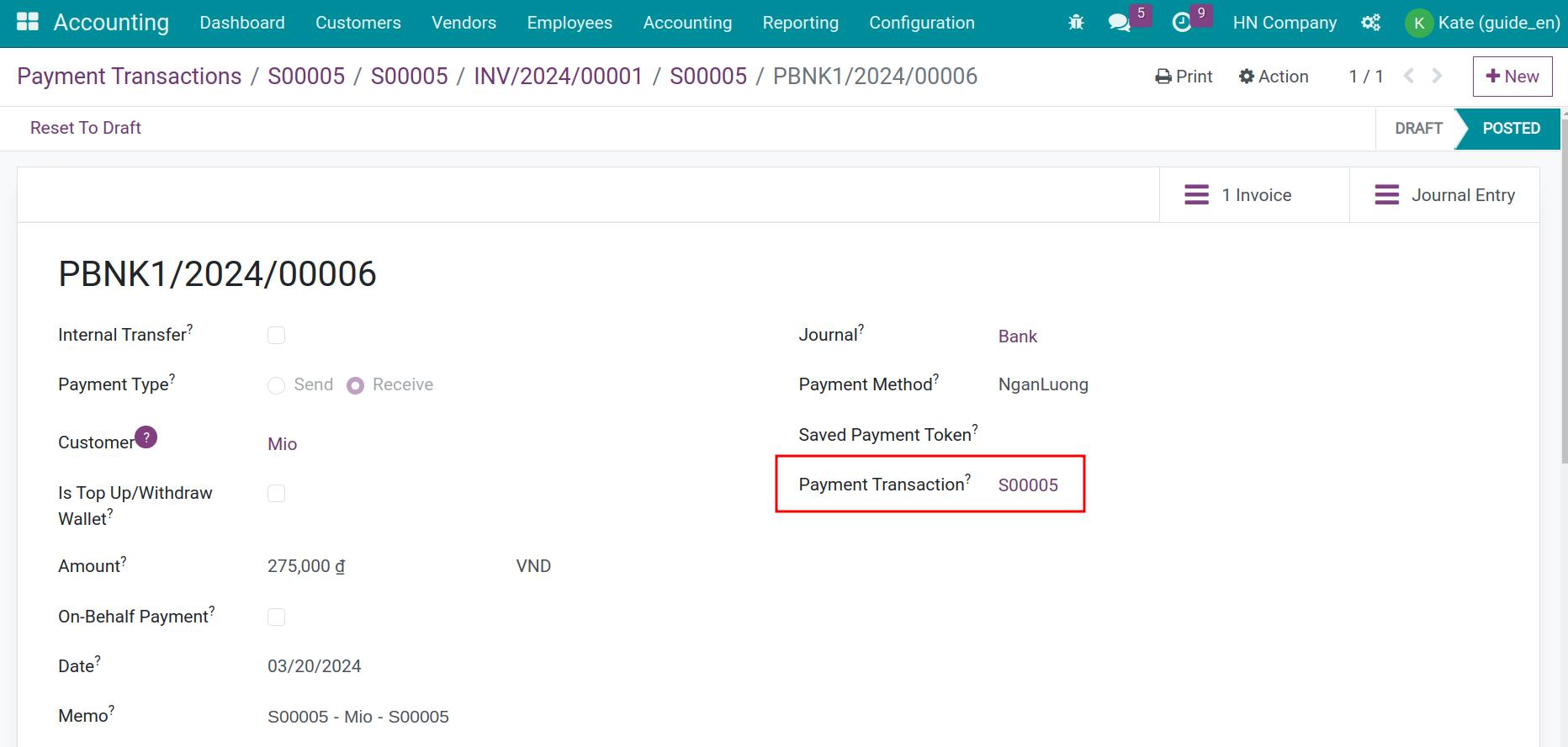Click the amount value 275,000 ₫

click(306, 566)
